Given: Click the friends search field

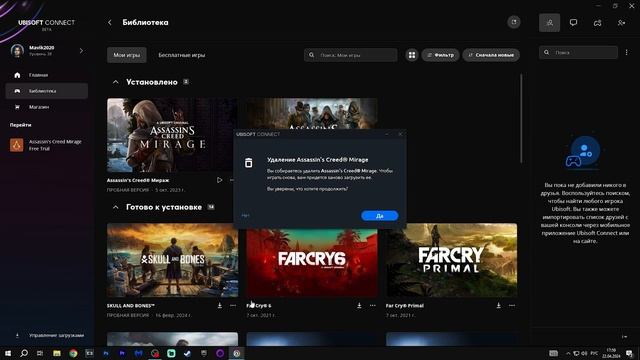Looking at the screenshot, I should point(578,53).
